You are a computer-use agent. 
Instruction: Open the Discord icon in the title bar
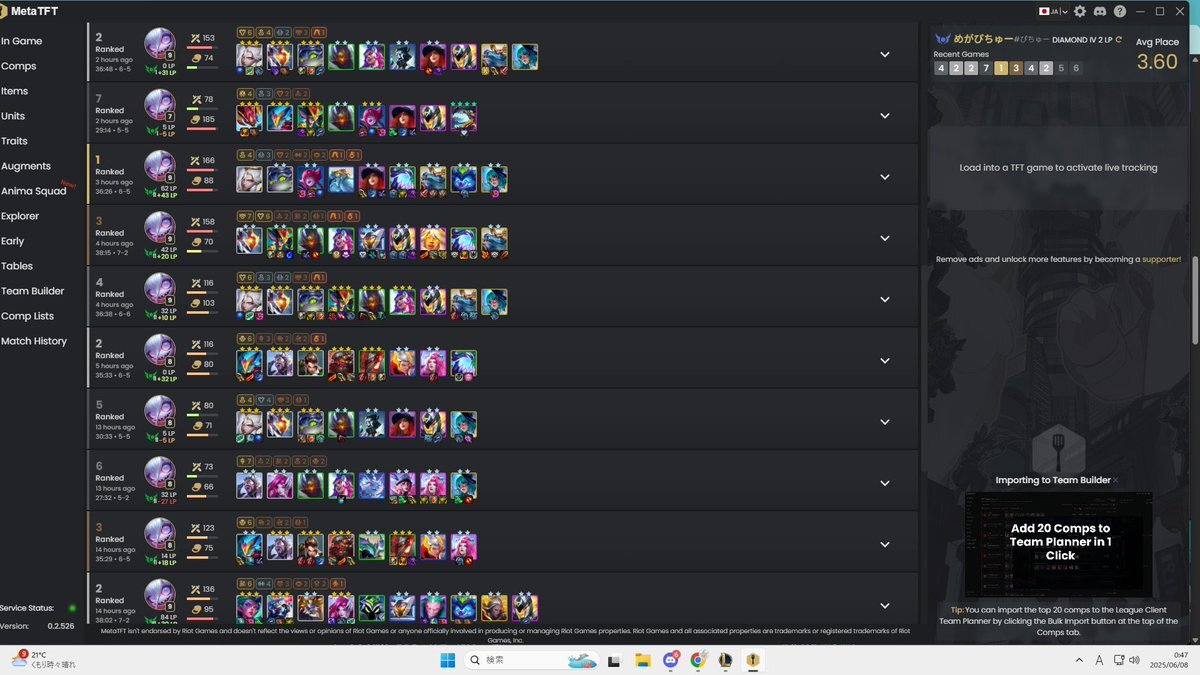coord(1099,11)
